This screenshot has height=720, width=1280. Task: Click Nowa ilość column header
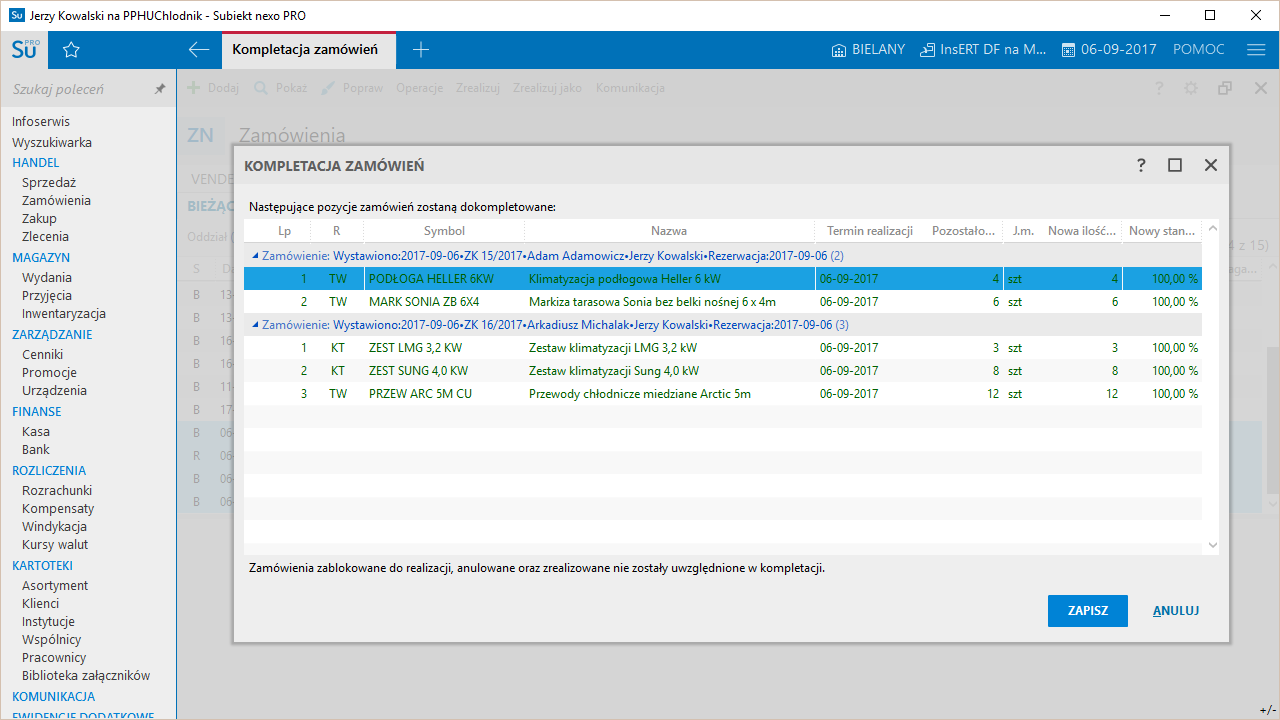[1081, 231]
